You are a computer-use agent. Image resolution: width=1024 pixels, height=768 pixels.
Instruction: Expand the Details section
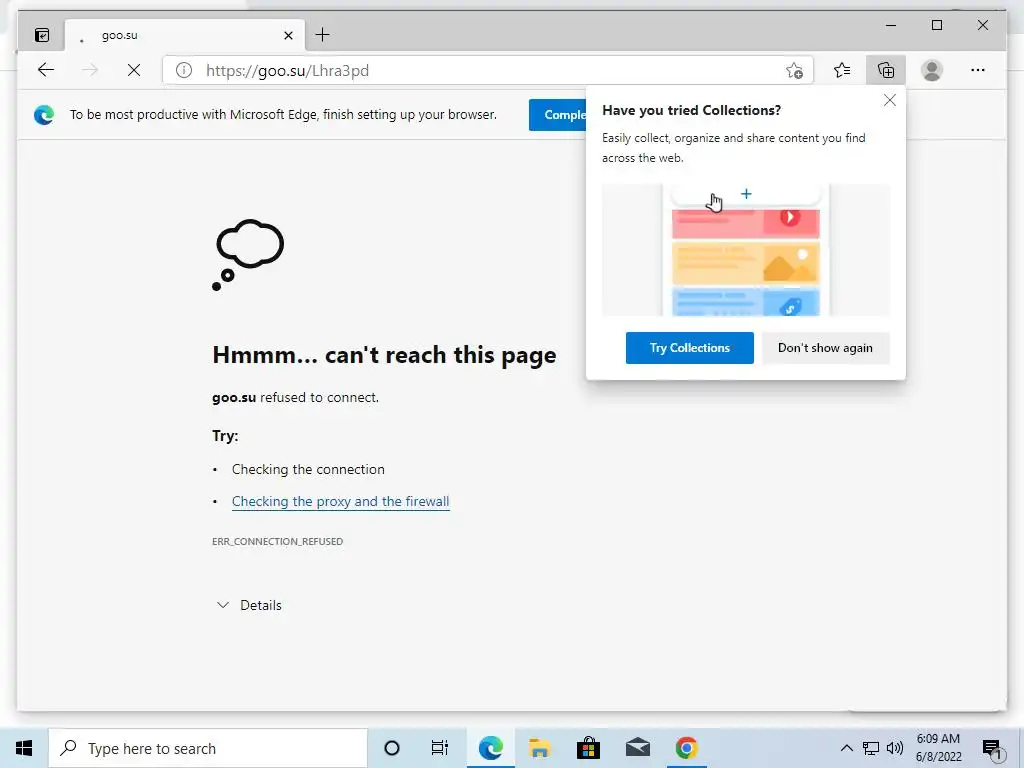pos(249,605)
